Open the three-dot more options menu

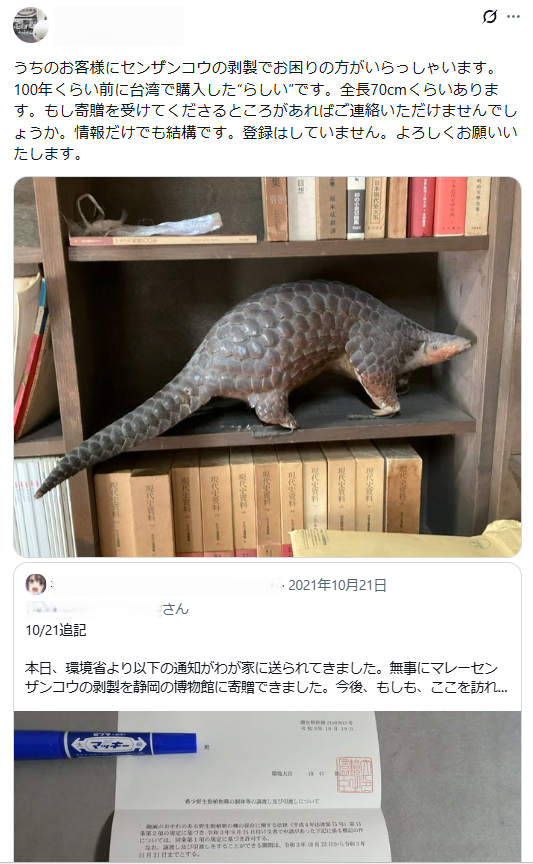(x=513, y=17)
